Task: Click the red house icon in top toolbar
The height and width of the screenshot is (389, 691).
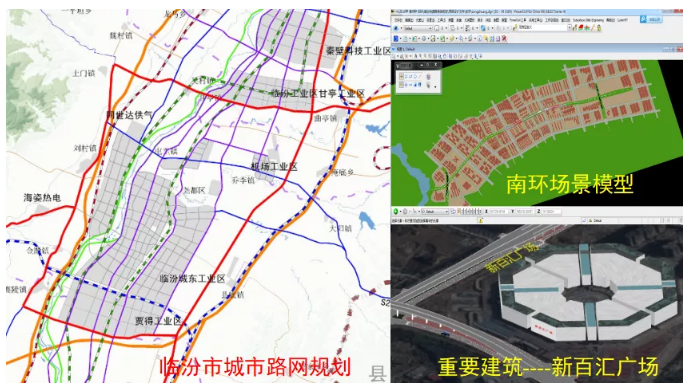Action: click(x=581, y=28)
